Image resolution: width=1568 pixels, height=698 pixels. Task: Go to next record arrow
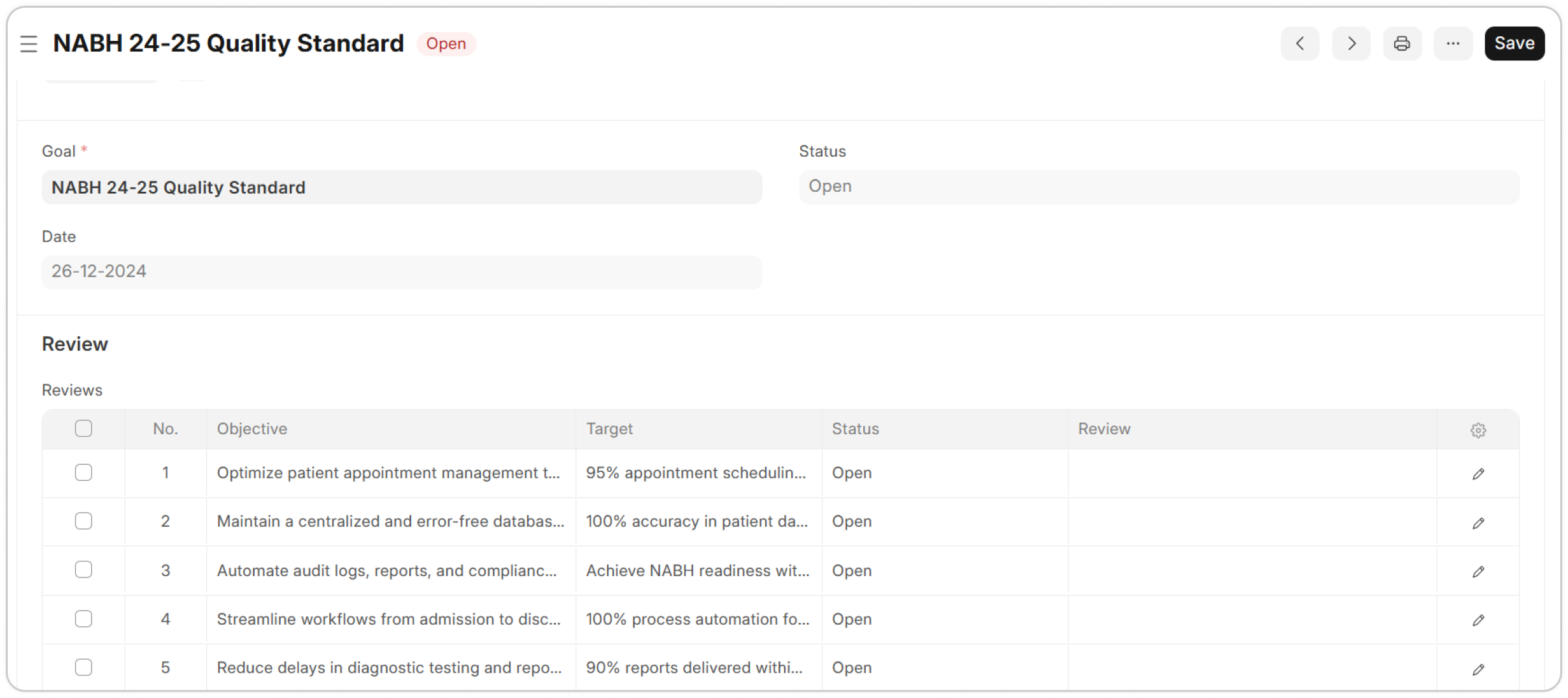[1351, 43]
